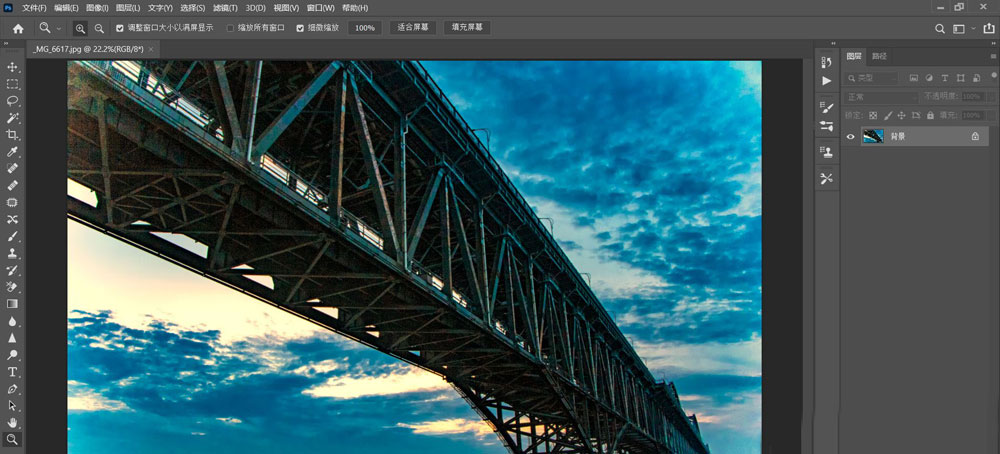Viewport: 1000px width, 454px height.
Task: Click the 背景 layer thumbnail
Action: [x=873, y=136]
